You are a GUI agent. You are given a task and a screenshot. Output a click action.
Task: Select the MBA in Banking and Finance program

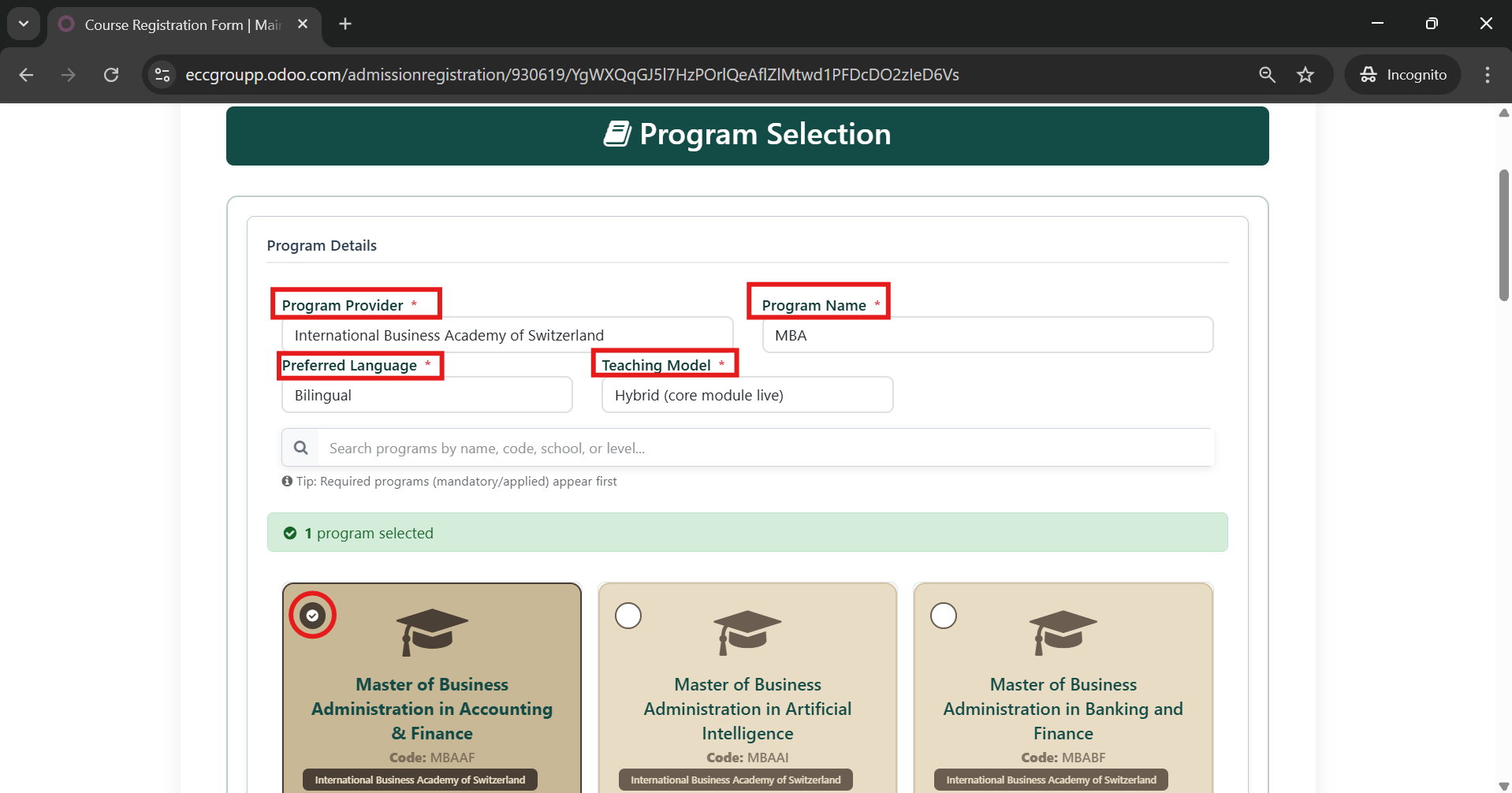(944, 615)
